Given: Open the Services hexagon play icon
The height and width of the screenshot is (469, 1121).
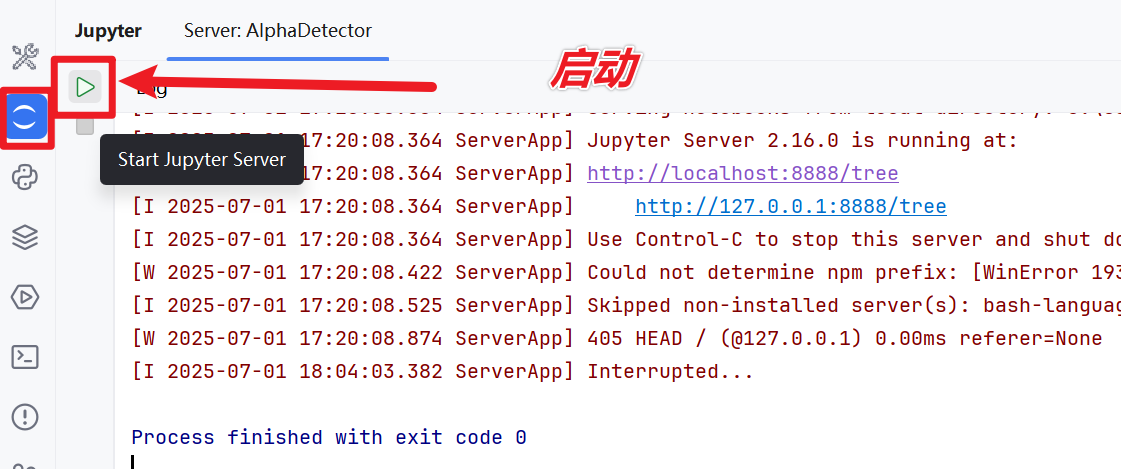Looking at the screenshot, I should (26, 297).
